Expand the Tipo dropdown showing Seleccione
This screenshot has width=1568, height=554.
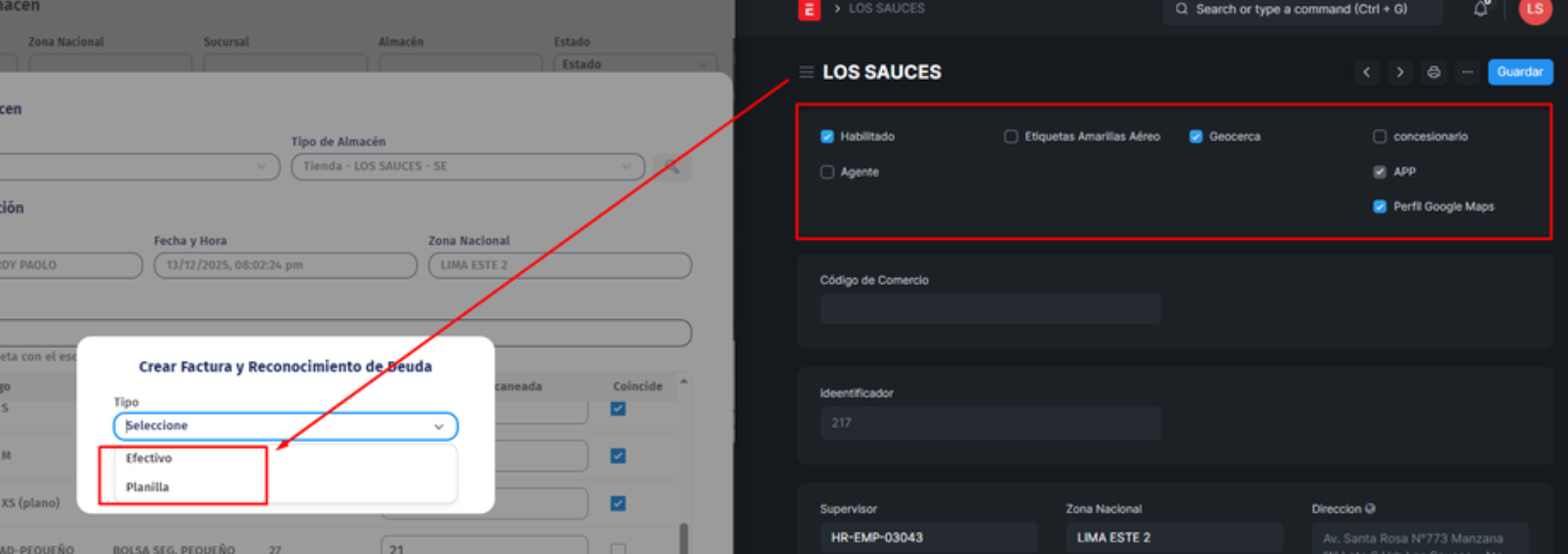pos(285,426)
